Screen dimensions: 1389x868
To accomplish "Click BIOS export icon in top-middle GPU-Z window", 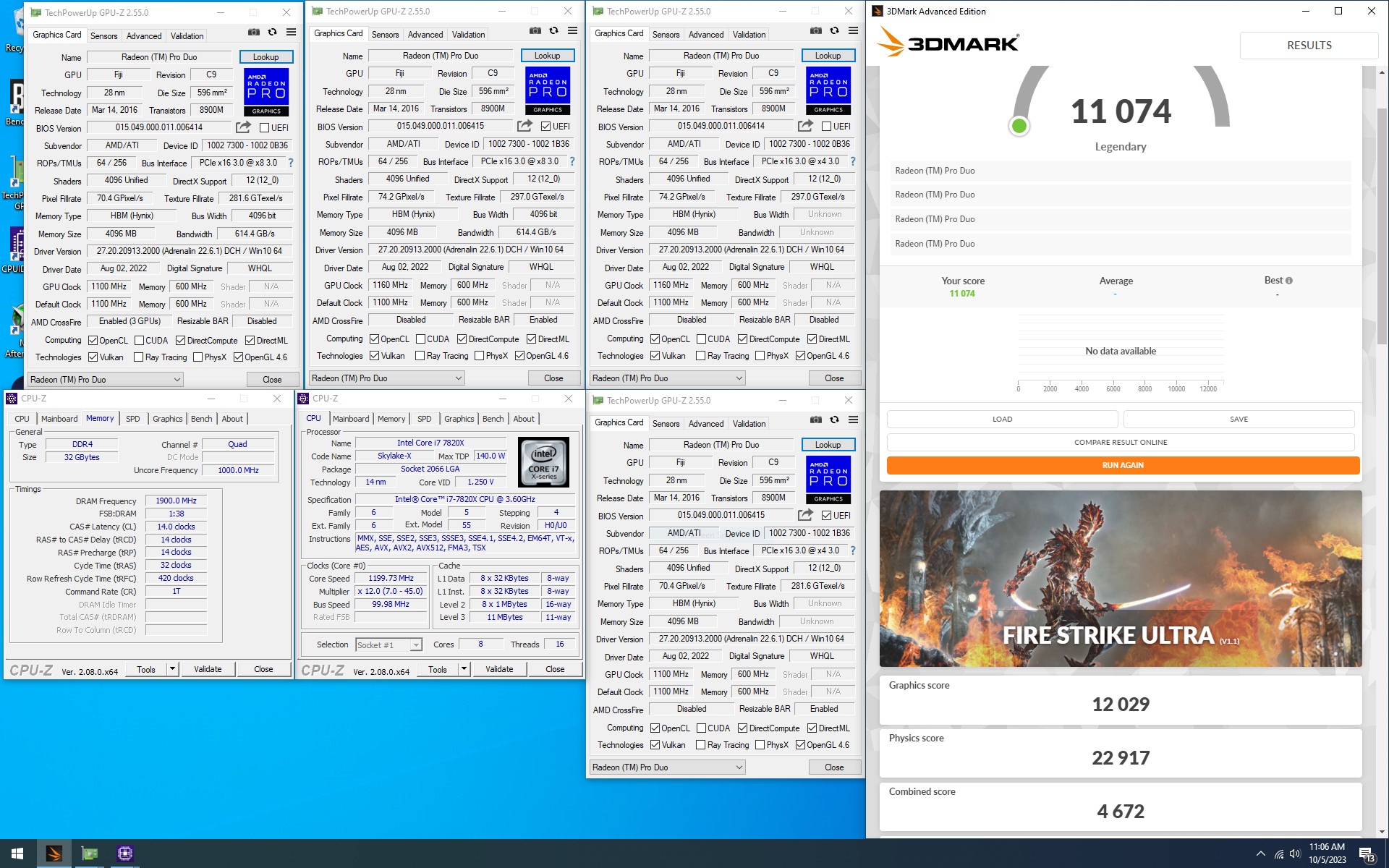I will point(524,126).
